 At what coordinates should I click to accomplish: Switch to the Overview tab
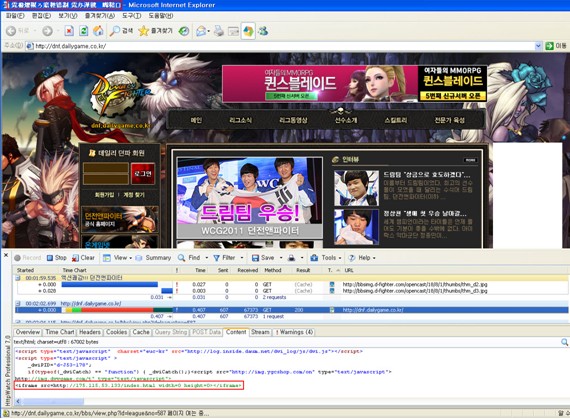coord(28,332)
